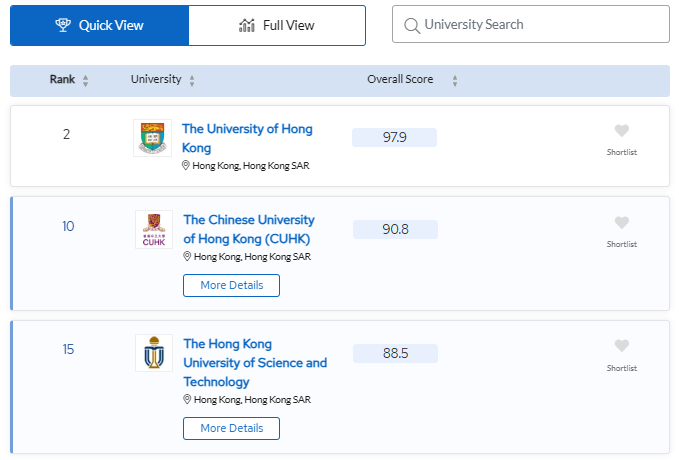The width and height of the screenshot is (679, 460).
Task: Click More Details for CUHK
Action: 231,285
